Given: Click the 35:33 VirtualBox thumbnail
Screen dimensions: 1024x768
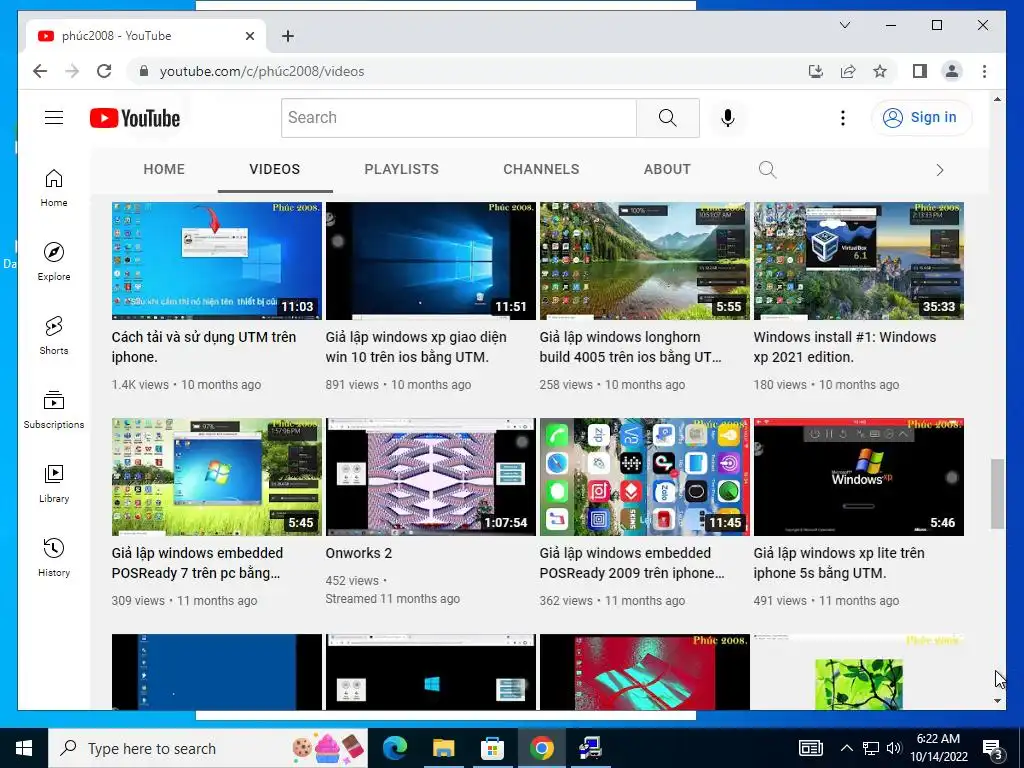Looking at the screenshot, I should (859, 261).
